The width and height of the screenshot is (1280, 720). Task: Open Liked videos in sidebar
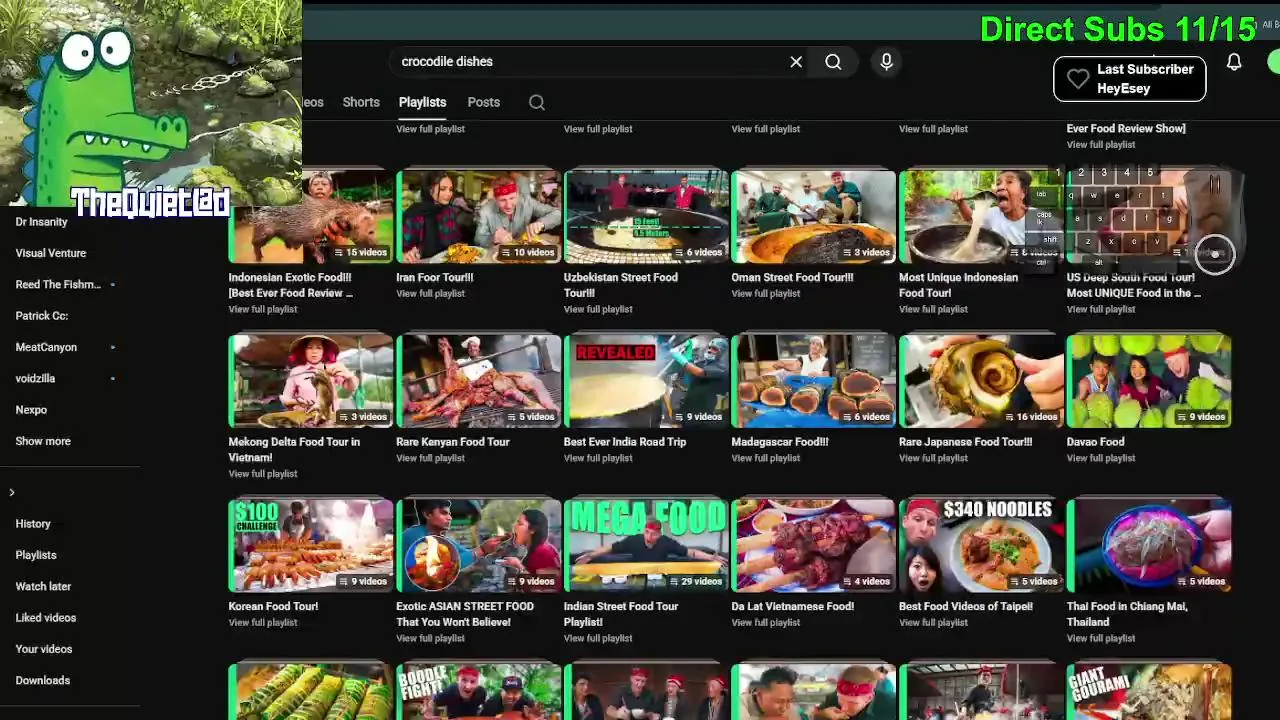tap(46, 618)
